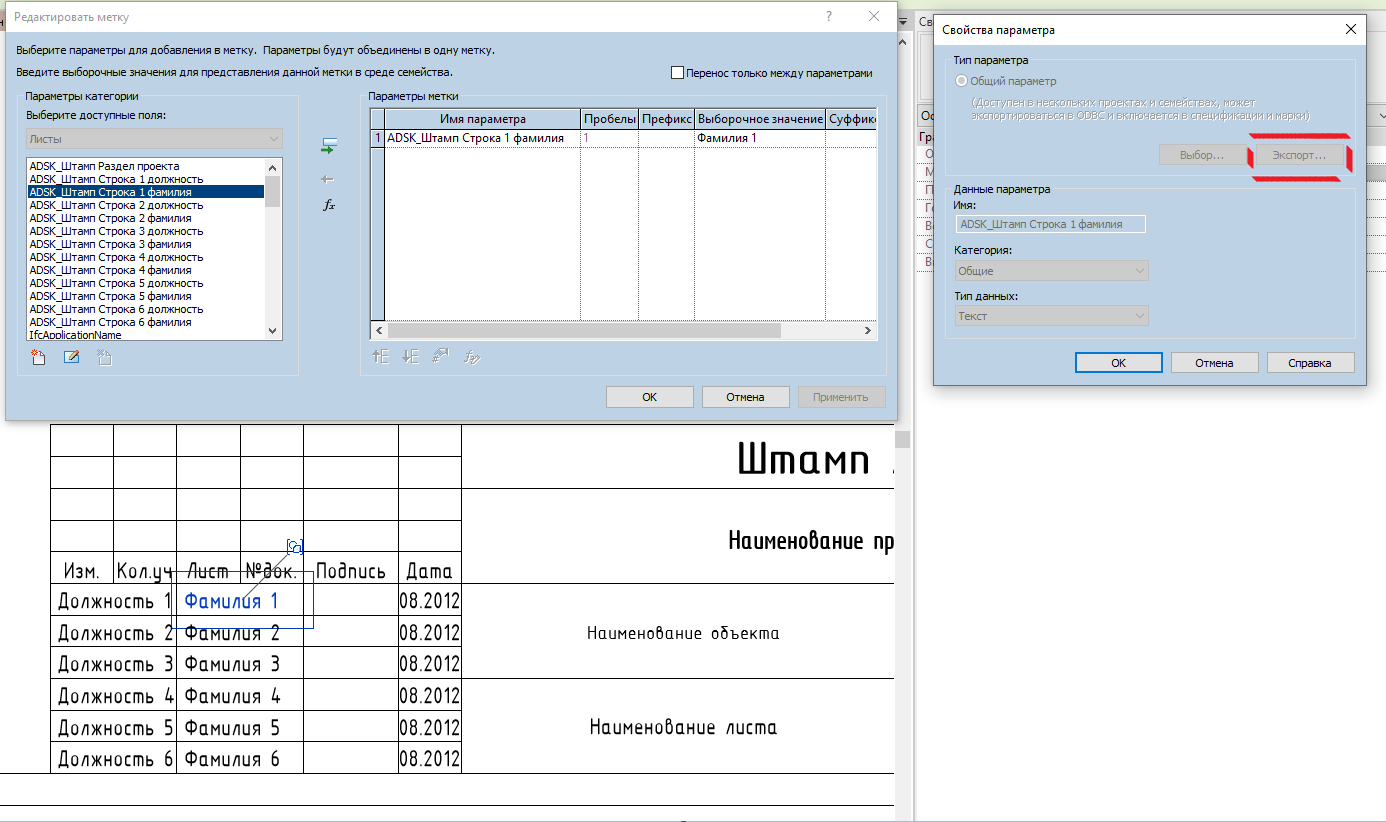This screenshot has height=822, width=1386.
Task: Click the horizontal scrollbar of label parameters table
Action: point(583,330)
